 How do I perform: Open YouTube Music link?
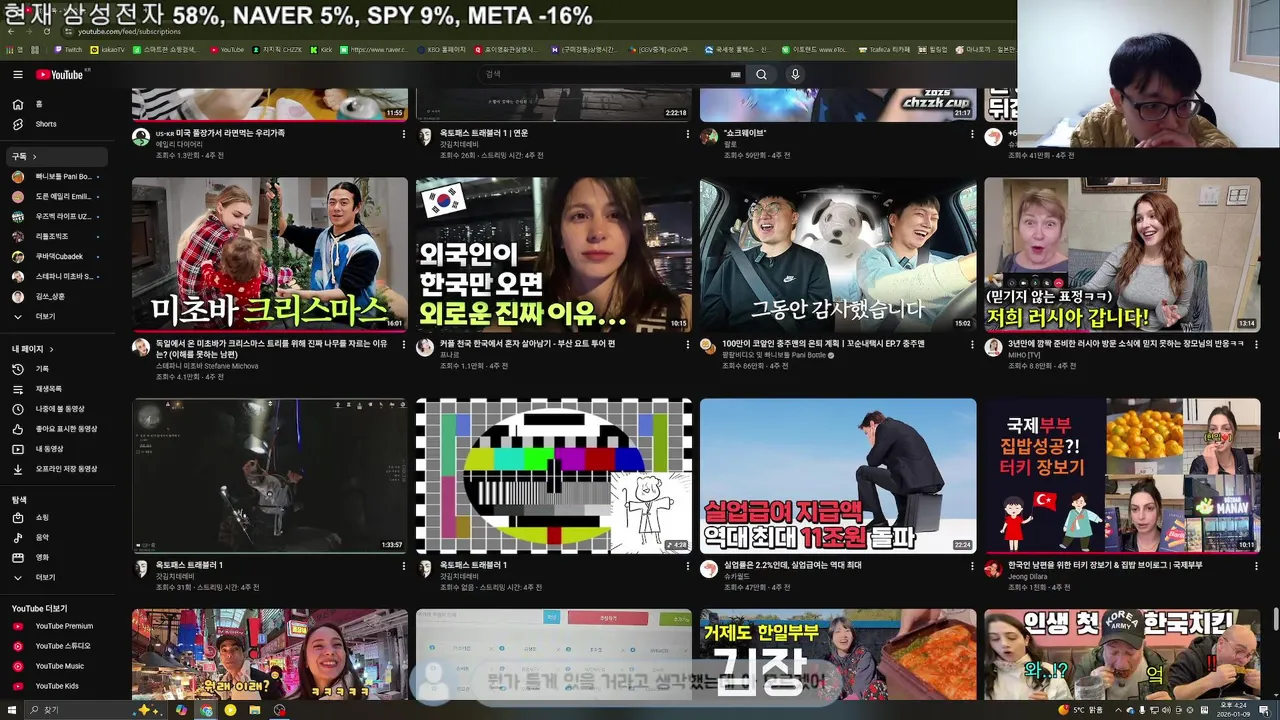tap(59, 666)
